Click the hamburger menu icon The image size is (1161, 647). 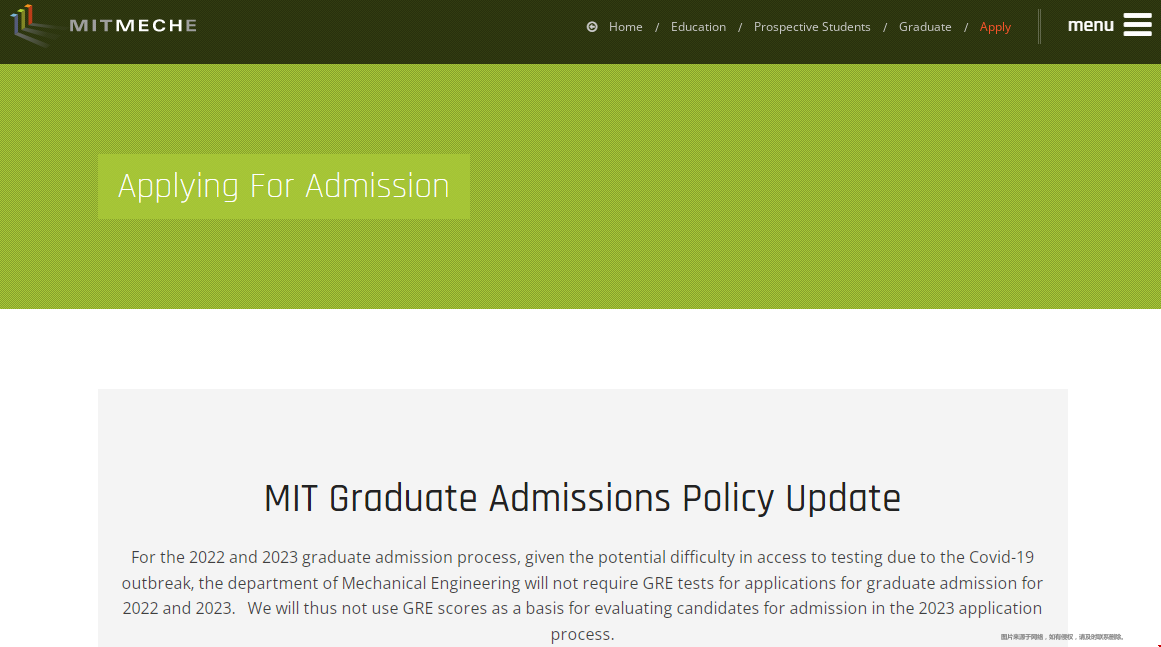(1137, 24)
